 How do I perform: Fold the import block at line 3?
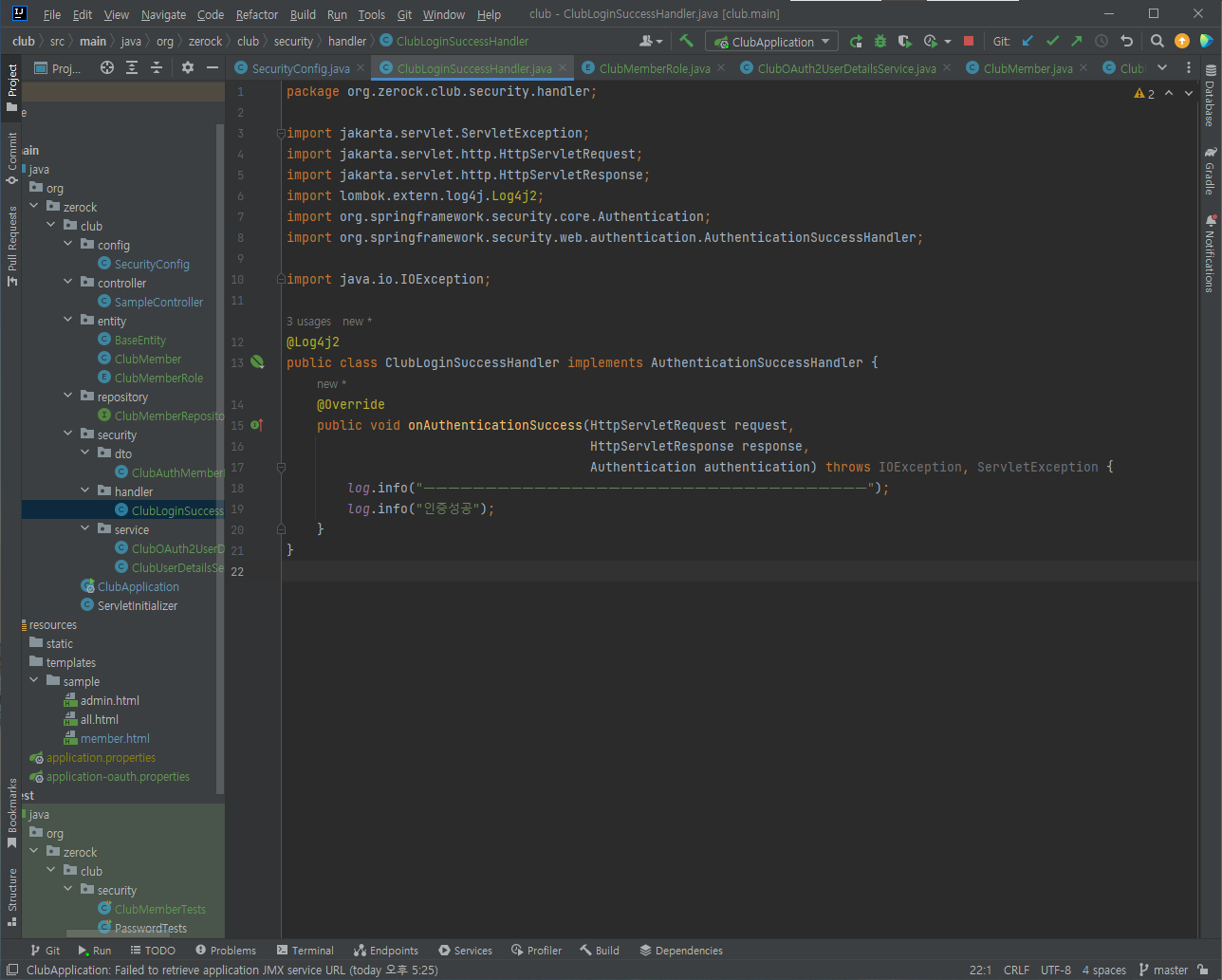pos(281,133)
